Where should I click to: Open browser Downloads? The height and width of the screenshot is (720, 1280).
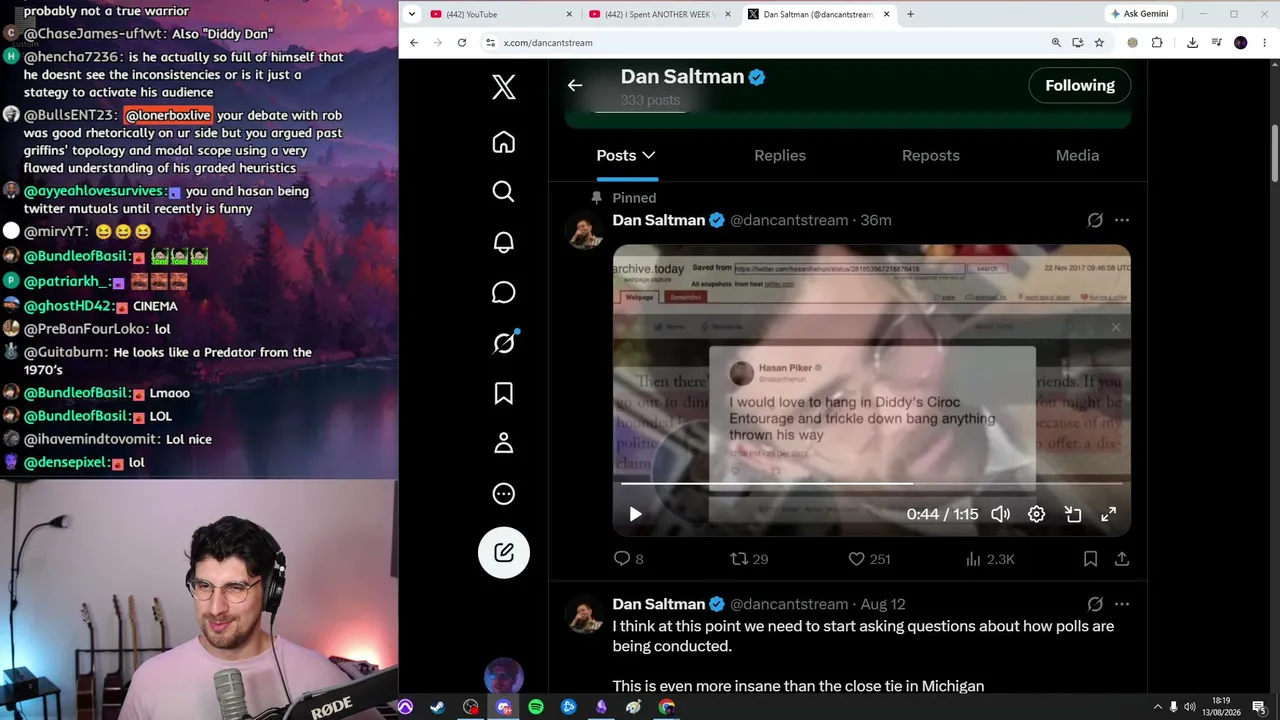[1192, 43]
